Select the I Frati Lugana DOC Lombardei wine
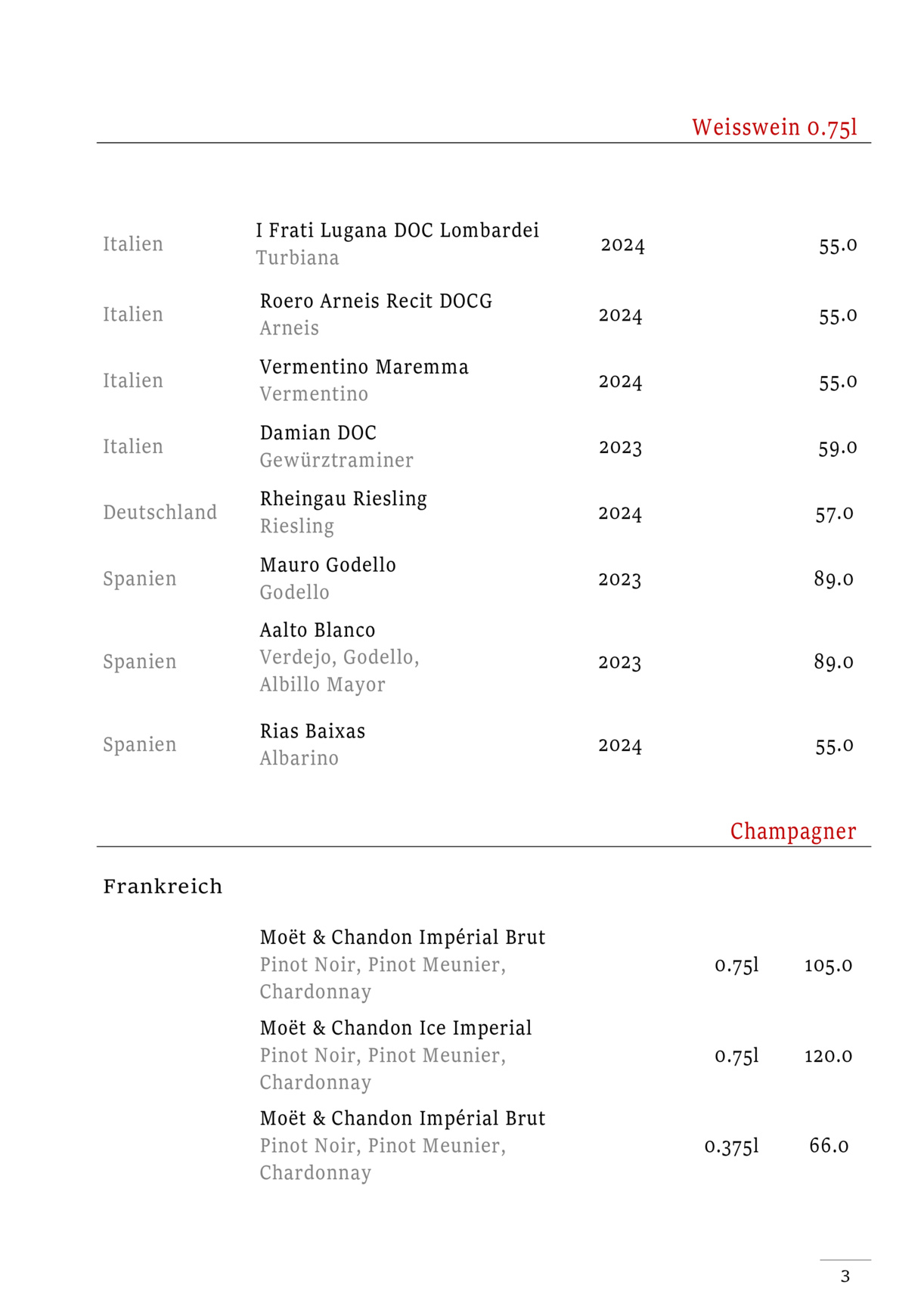924x1307 pixels. 397,230
